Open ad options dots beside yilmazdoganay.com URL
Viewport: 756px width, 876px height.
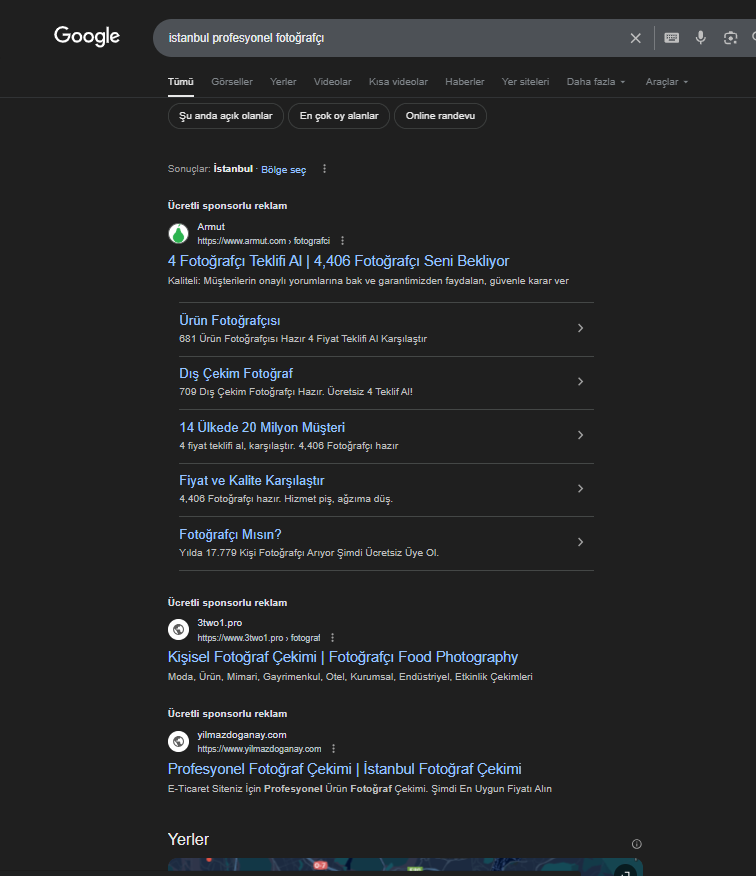(334, 749)
